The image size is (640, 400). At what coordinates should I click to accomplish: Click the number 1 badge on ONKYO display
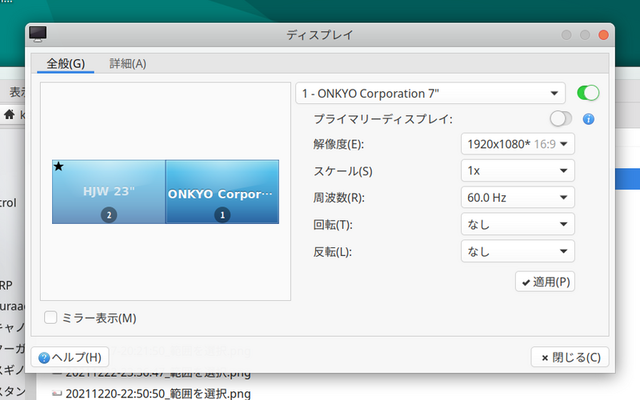pyautogui.click(x=222, y=215)
